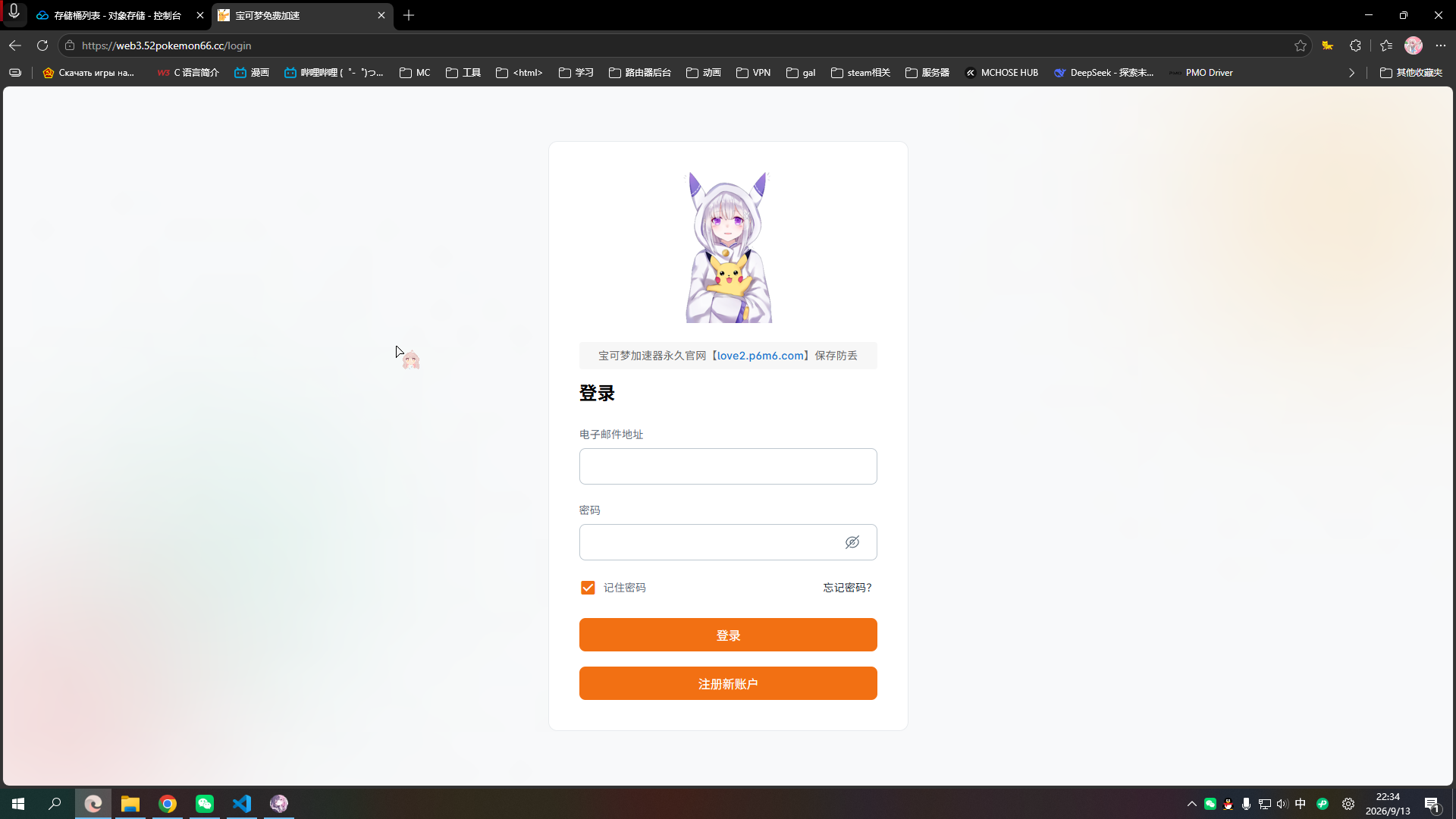Open the steam相关 bookmark folder
The image size is (1456, 819).
pyautogui.click(x=861, y=73)
